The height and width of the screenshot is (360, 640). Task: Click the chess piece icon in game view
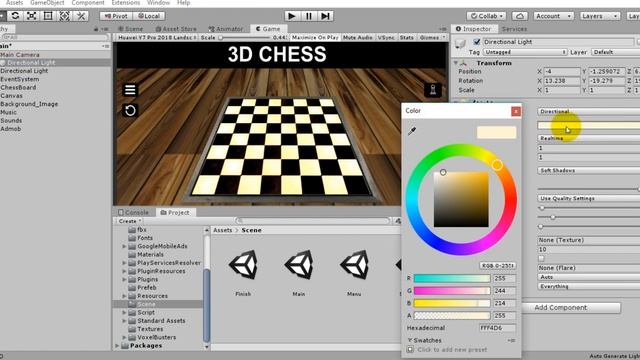pyautogui.click(x=433, y=90)
